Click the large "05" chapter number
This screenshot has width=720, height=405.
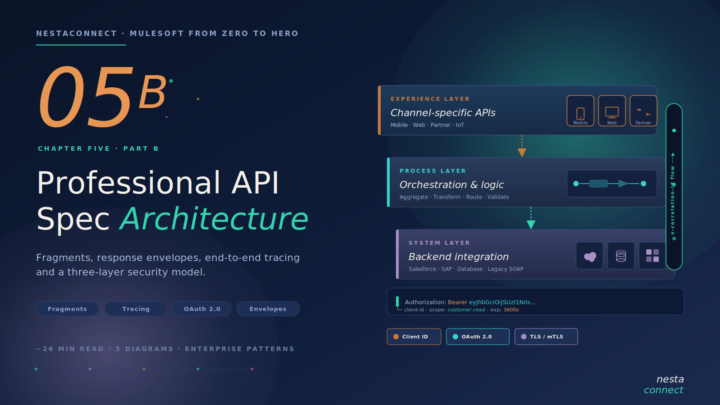click(86, 96)
